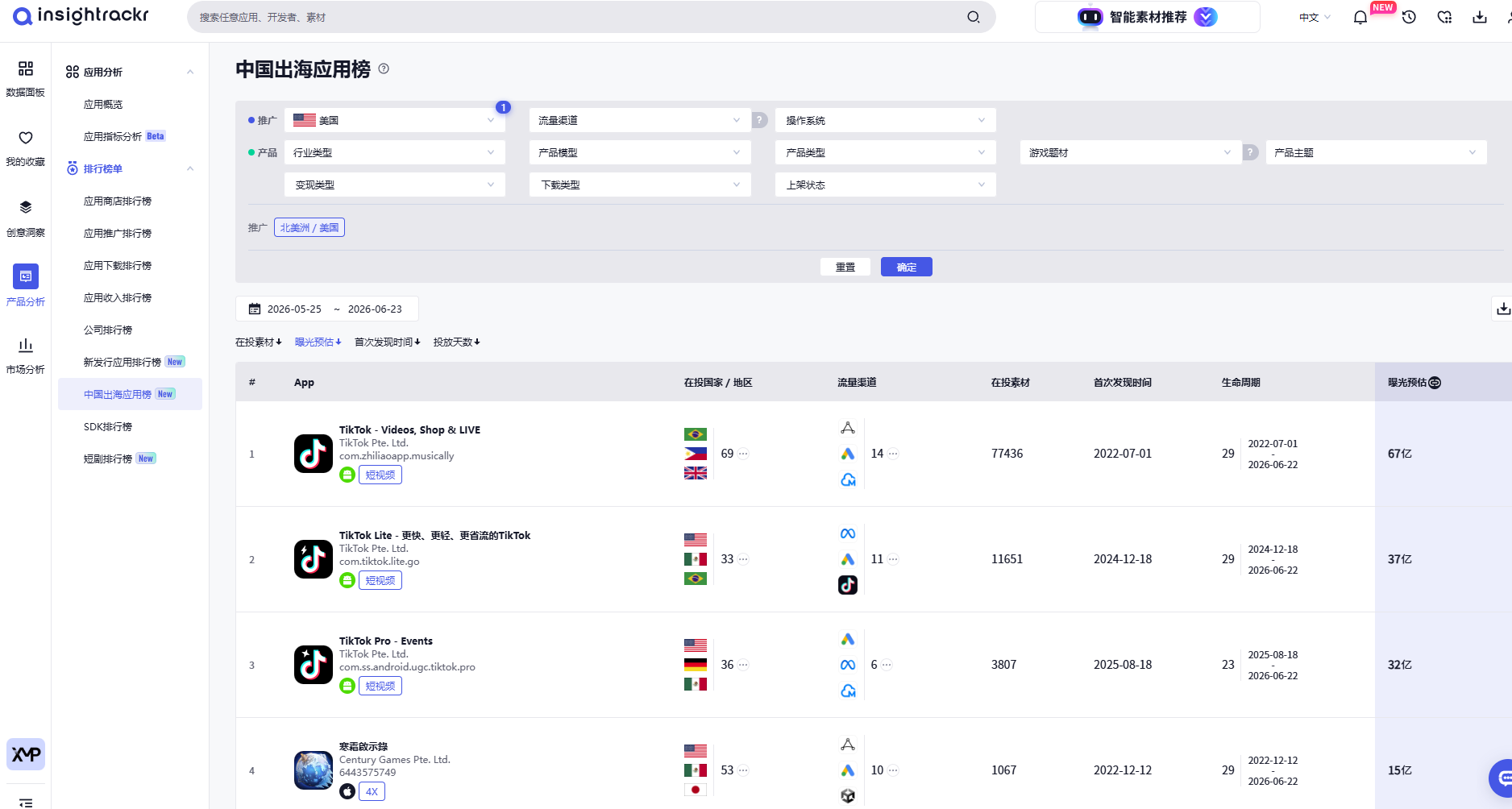This screenshot has width=1512, height=809.
Task: Open the 流量渠道 dropdown
Action: 640,120
